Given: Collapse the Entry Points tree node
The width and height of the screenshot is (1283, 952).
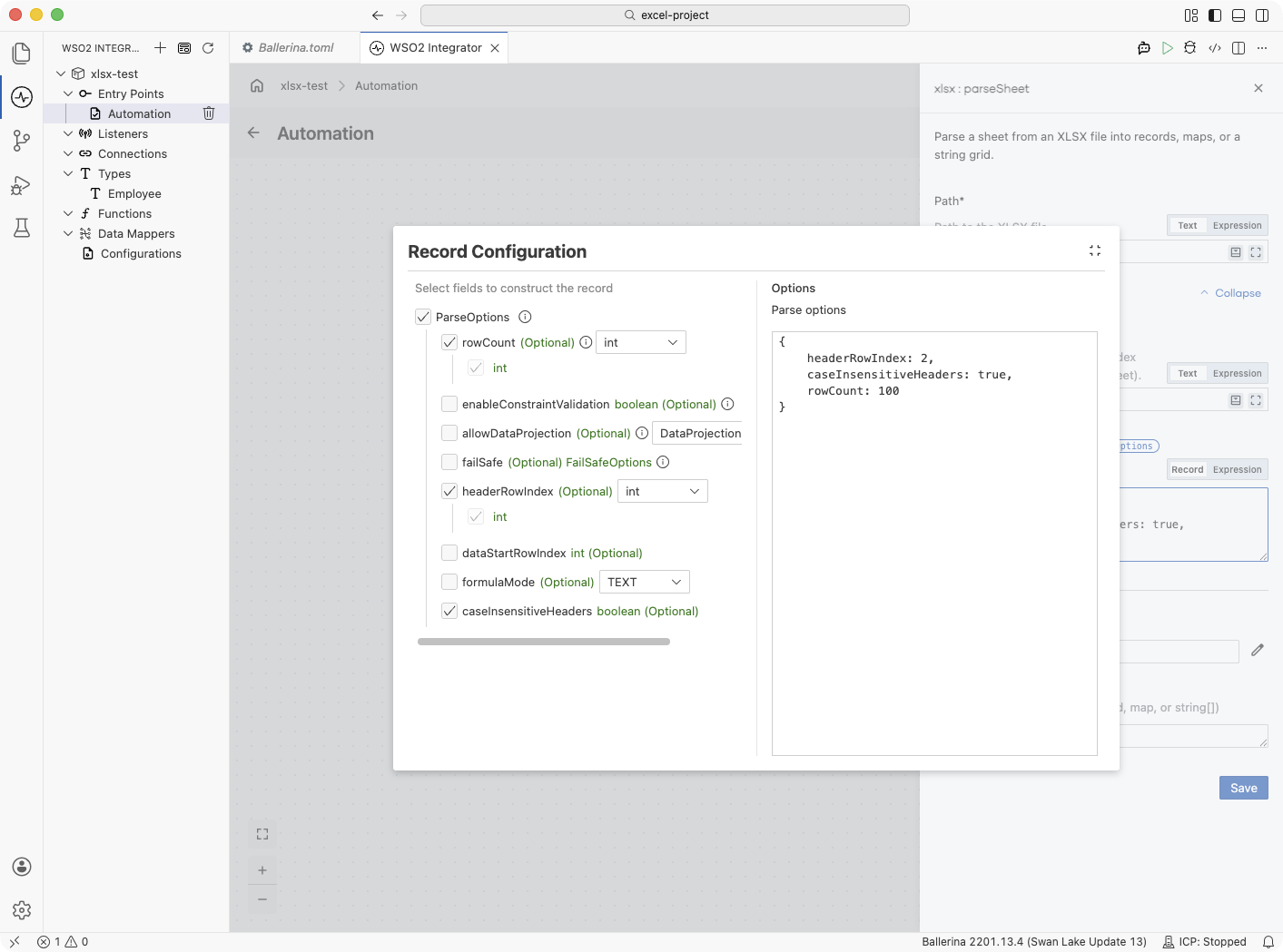Looking at the screenshot, I should click(68, 93).
